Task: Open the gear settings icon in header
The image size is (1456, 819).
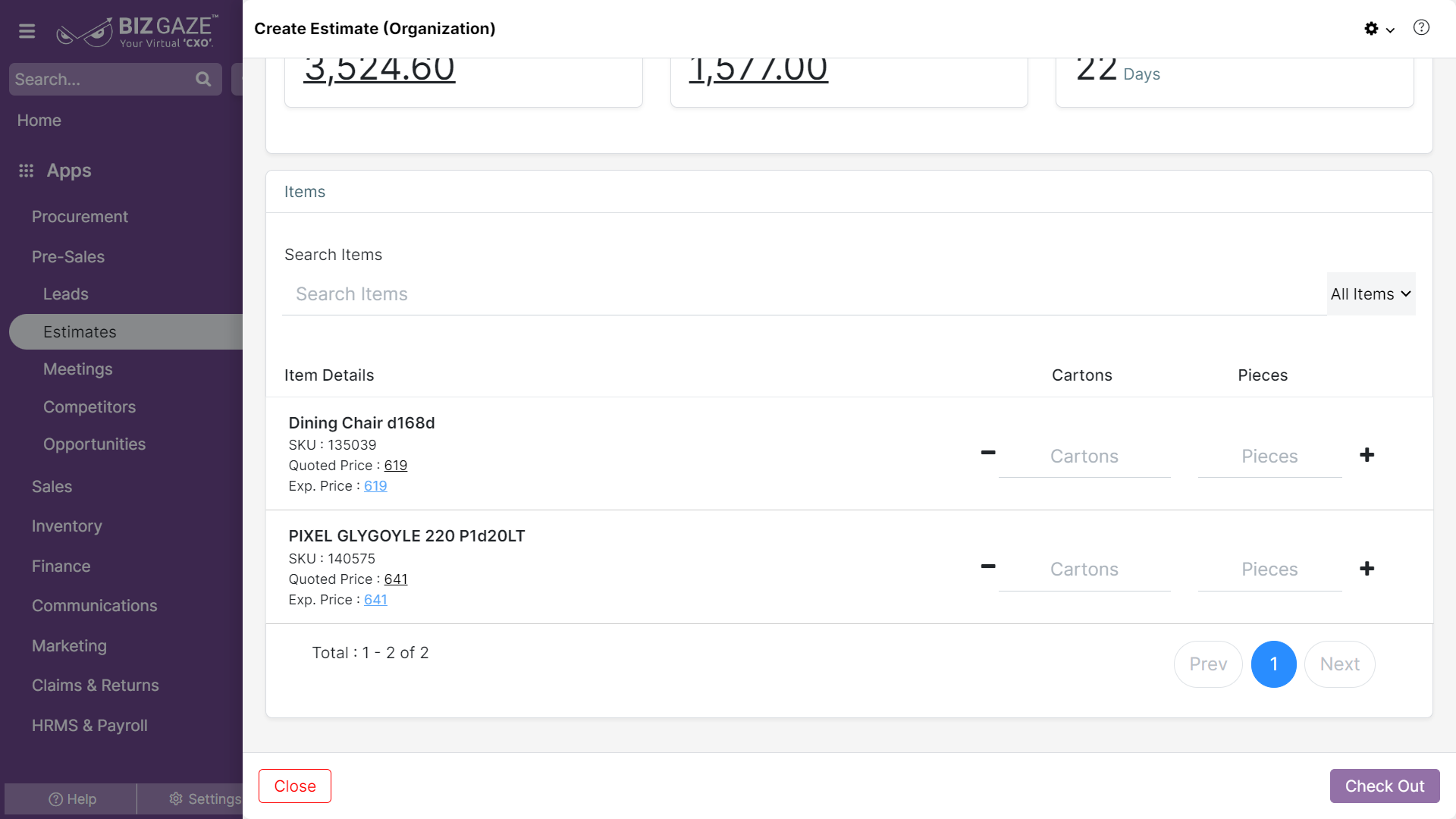Action: pyautogui.click(x=1371, y=29)
